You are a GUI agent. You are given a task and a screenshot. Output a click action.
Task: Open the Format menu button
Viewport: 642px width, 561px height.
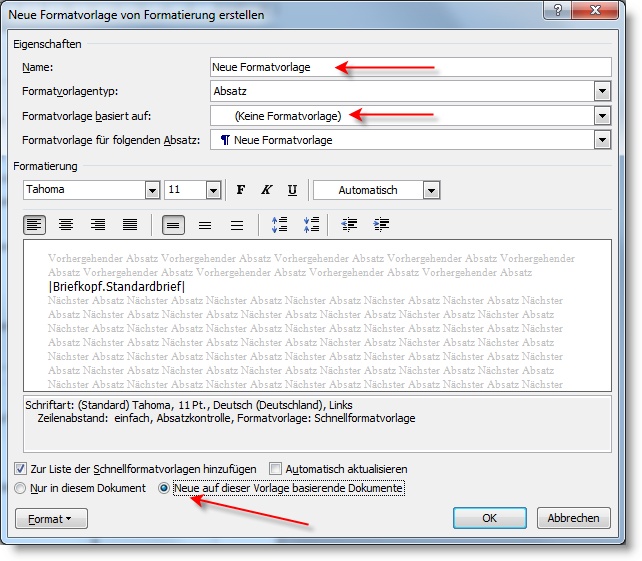click(x=52, y=519)
